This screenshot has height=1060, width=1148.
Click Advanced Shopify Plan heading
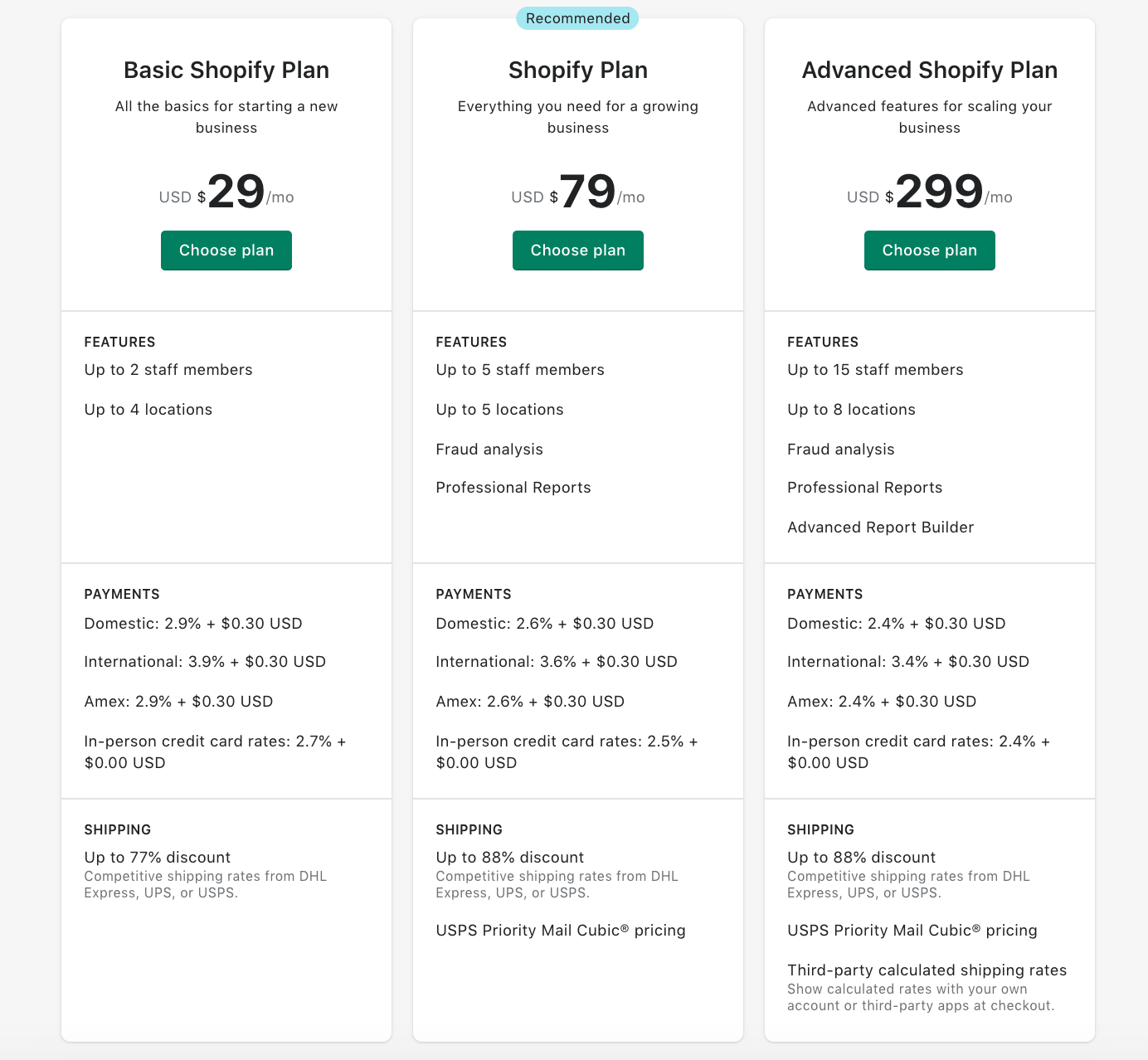tap(930, 70)
